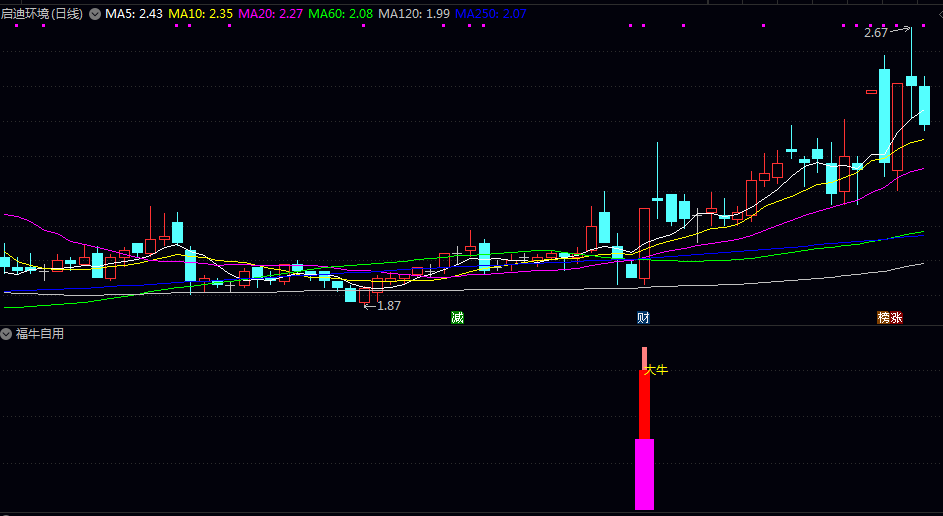Click the red bar above the magenta bar
The height and width of the screenshot is (516, 943).
click(x=644, y=404)
